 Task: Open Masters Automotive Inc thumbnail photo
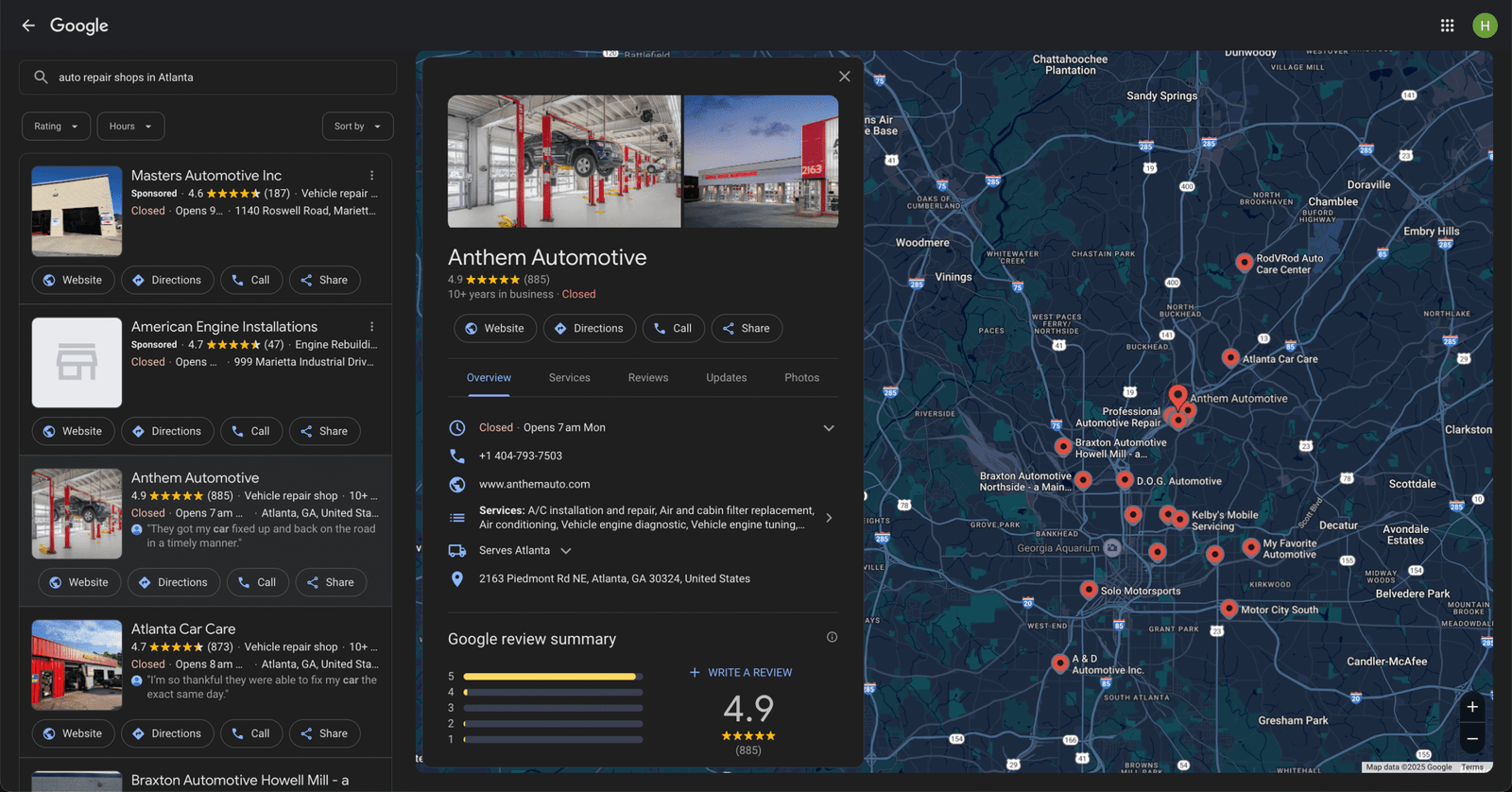pos(77,212)
